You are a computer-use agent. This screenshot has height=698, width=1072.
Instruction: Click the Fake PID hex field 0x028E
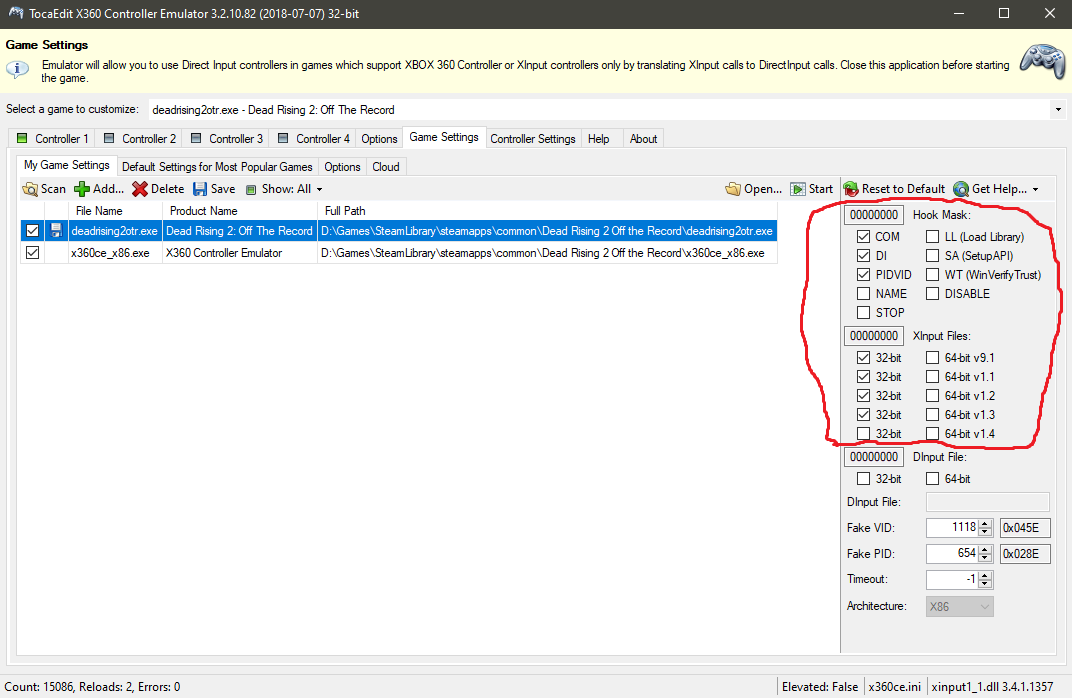1025,554
